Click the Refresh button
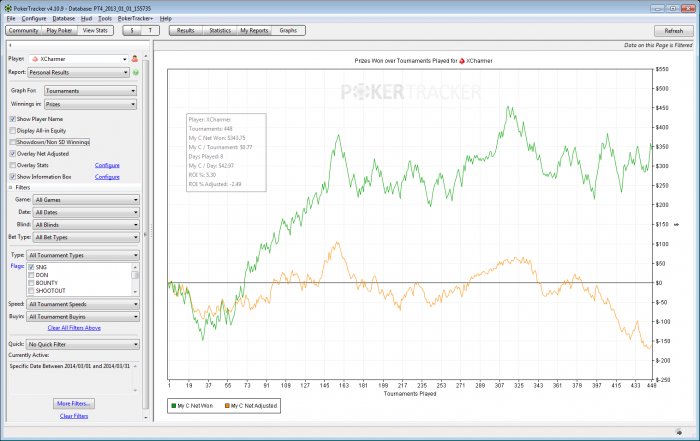Screen dimensions: 700x441 pos(674,31)
